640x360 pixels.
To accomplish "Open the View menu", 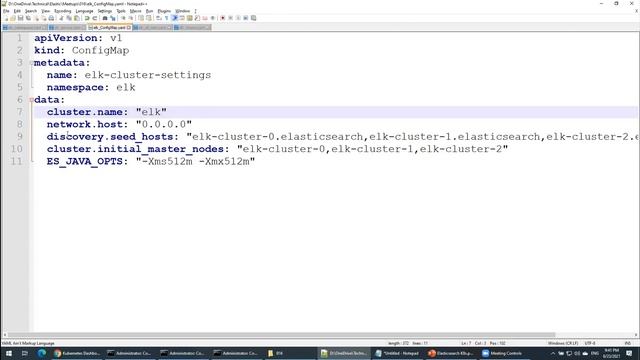I will (45, 11).
